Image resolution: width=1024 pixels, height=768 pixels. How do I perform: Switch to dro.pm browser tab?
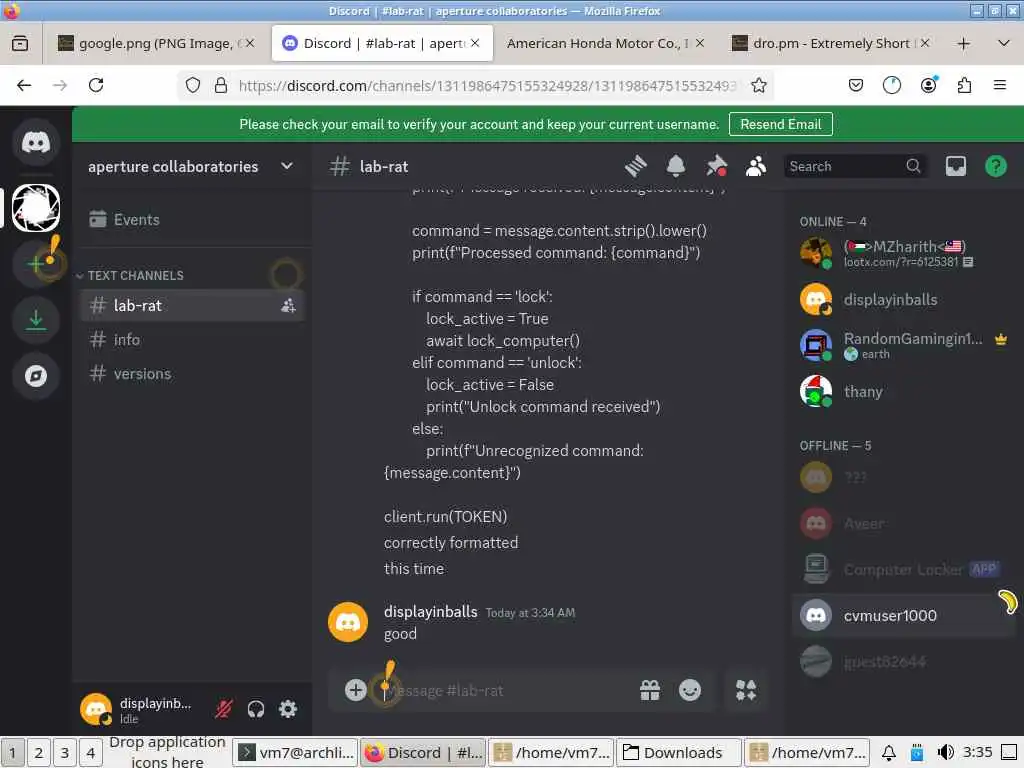coord(831,43)
